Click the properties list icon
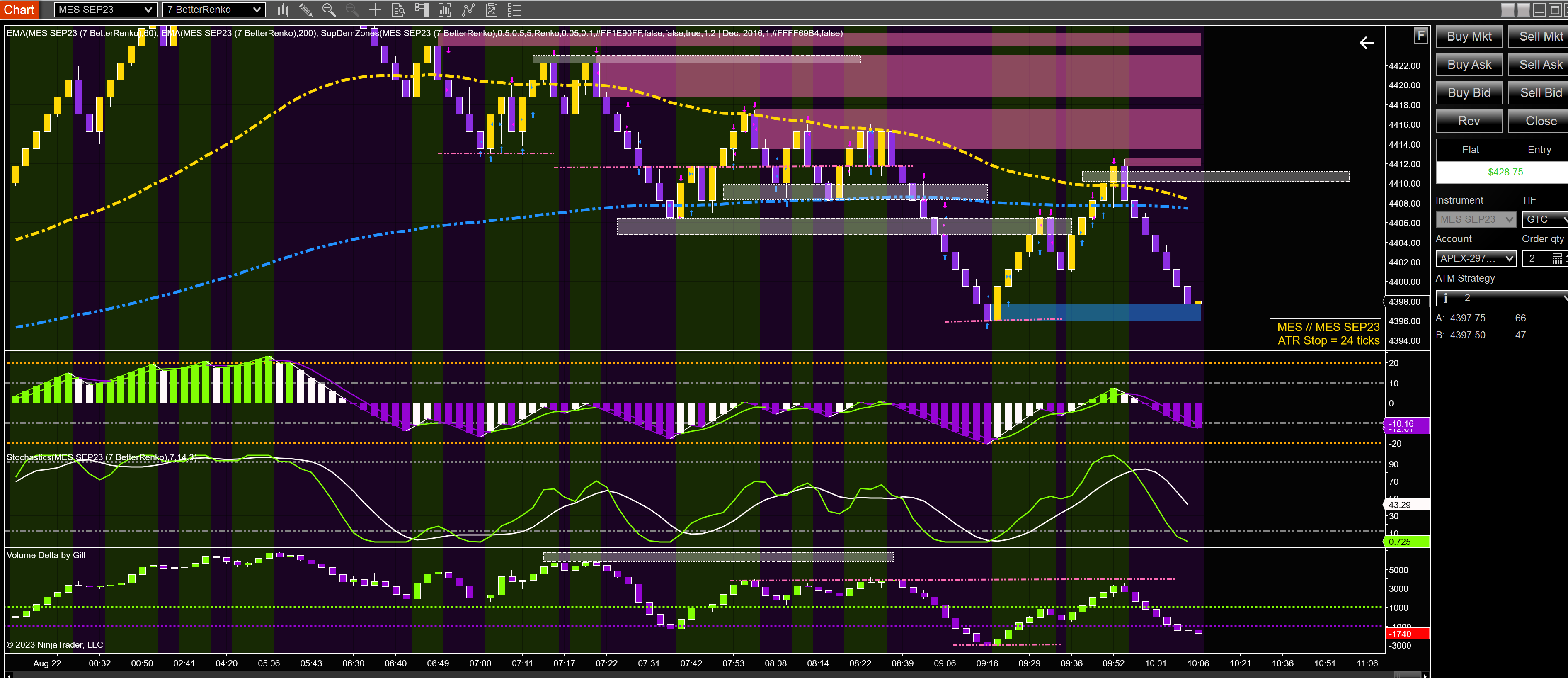This screenshot has width=1568, height=678. click(x=515, y=10)
